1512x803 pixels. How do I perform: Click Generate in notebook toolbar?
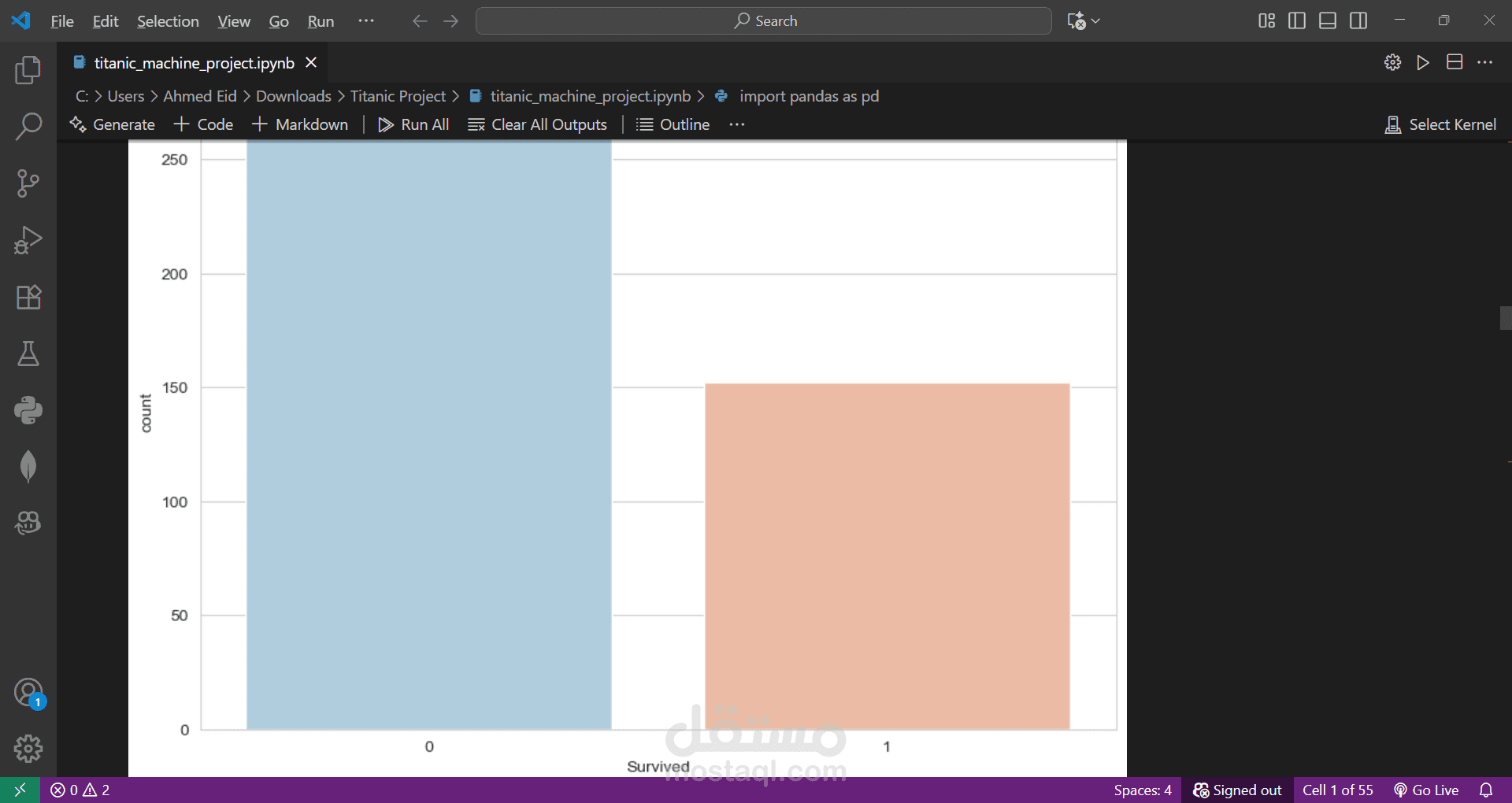pyautogui.click(x=113, y=124)
